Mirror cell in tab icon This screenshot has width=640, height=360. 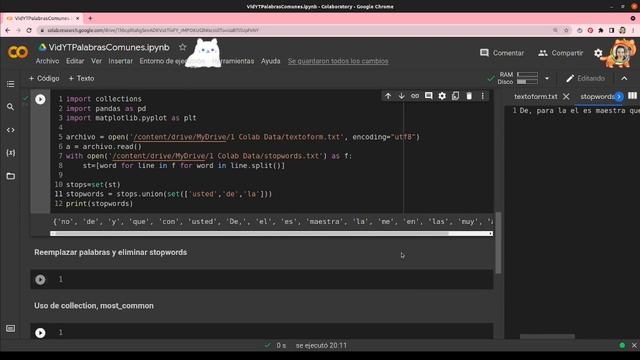click(x=456, y=96)
